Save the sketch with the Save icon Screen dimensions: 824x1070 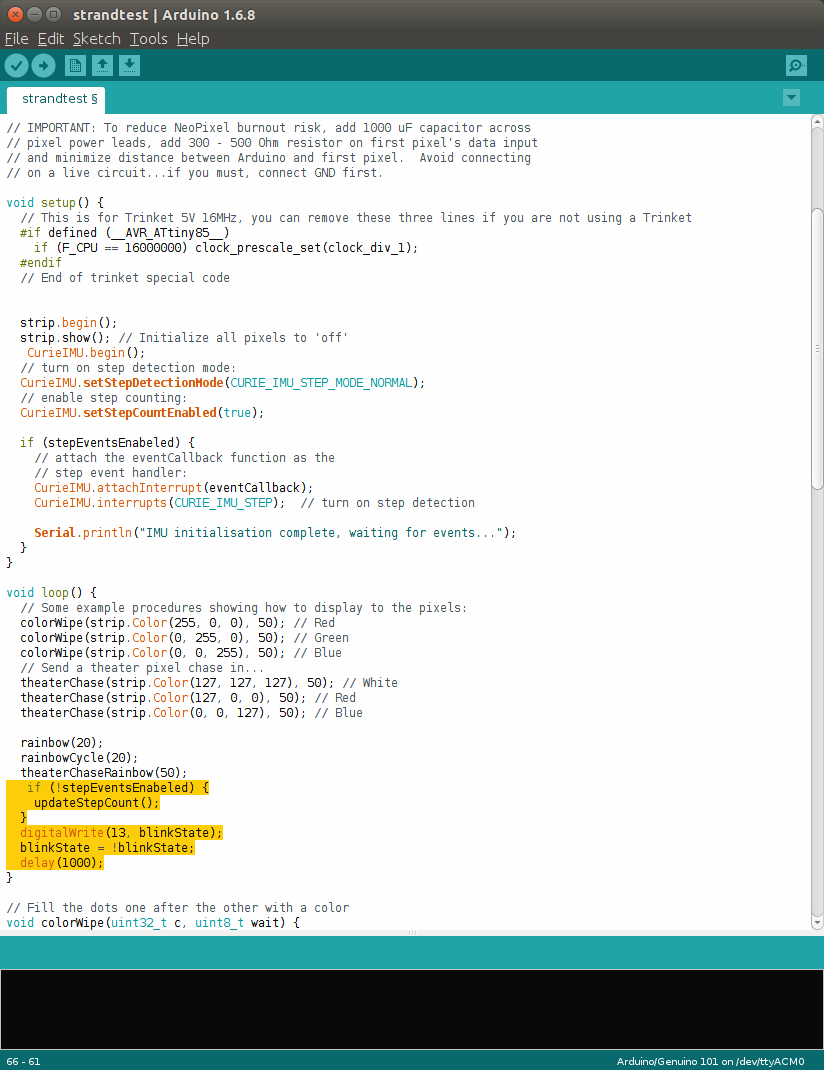pos(130,66)
